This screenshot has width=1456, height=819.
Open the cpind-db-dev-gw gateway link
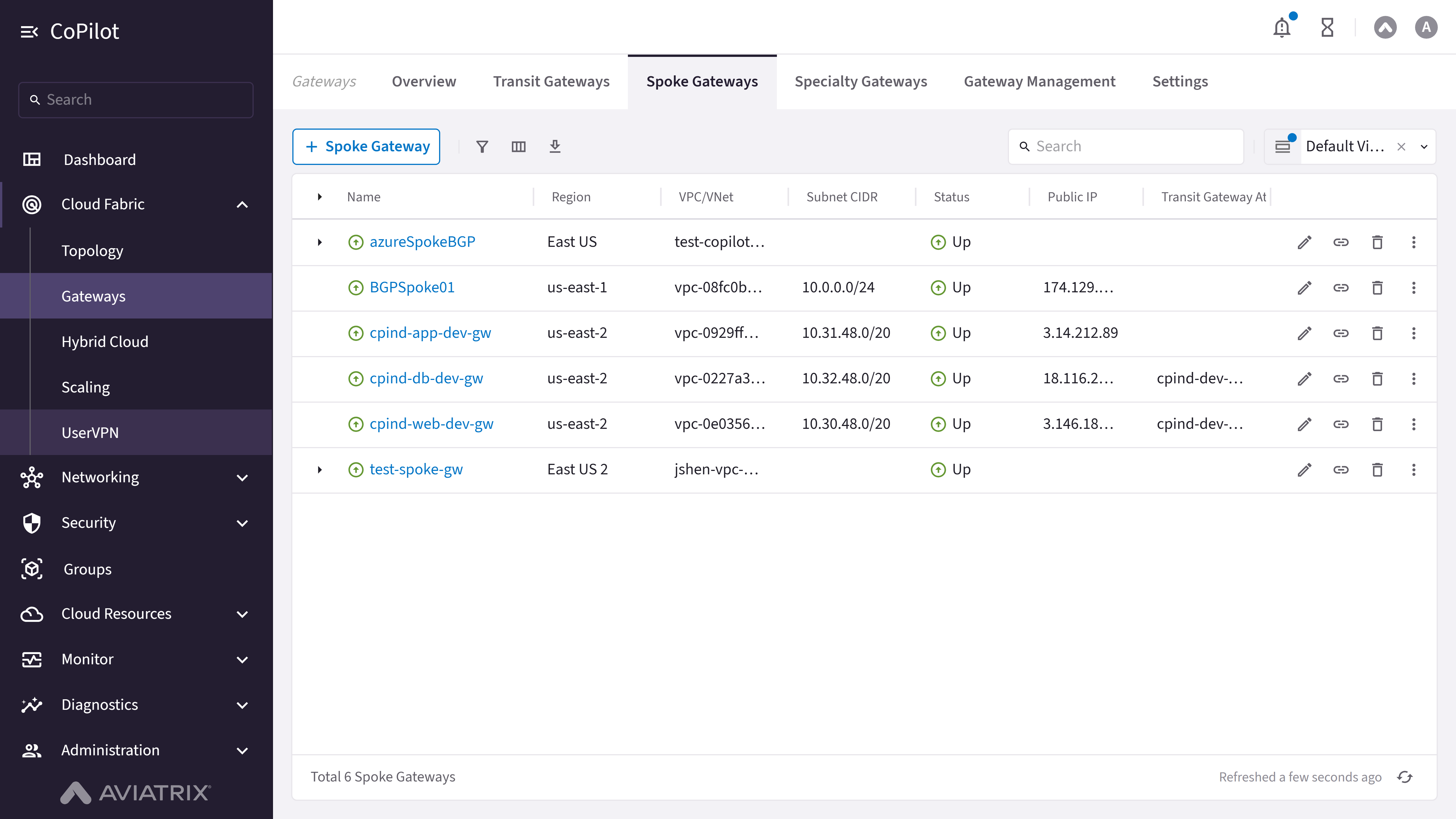click(426, 379)
